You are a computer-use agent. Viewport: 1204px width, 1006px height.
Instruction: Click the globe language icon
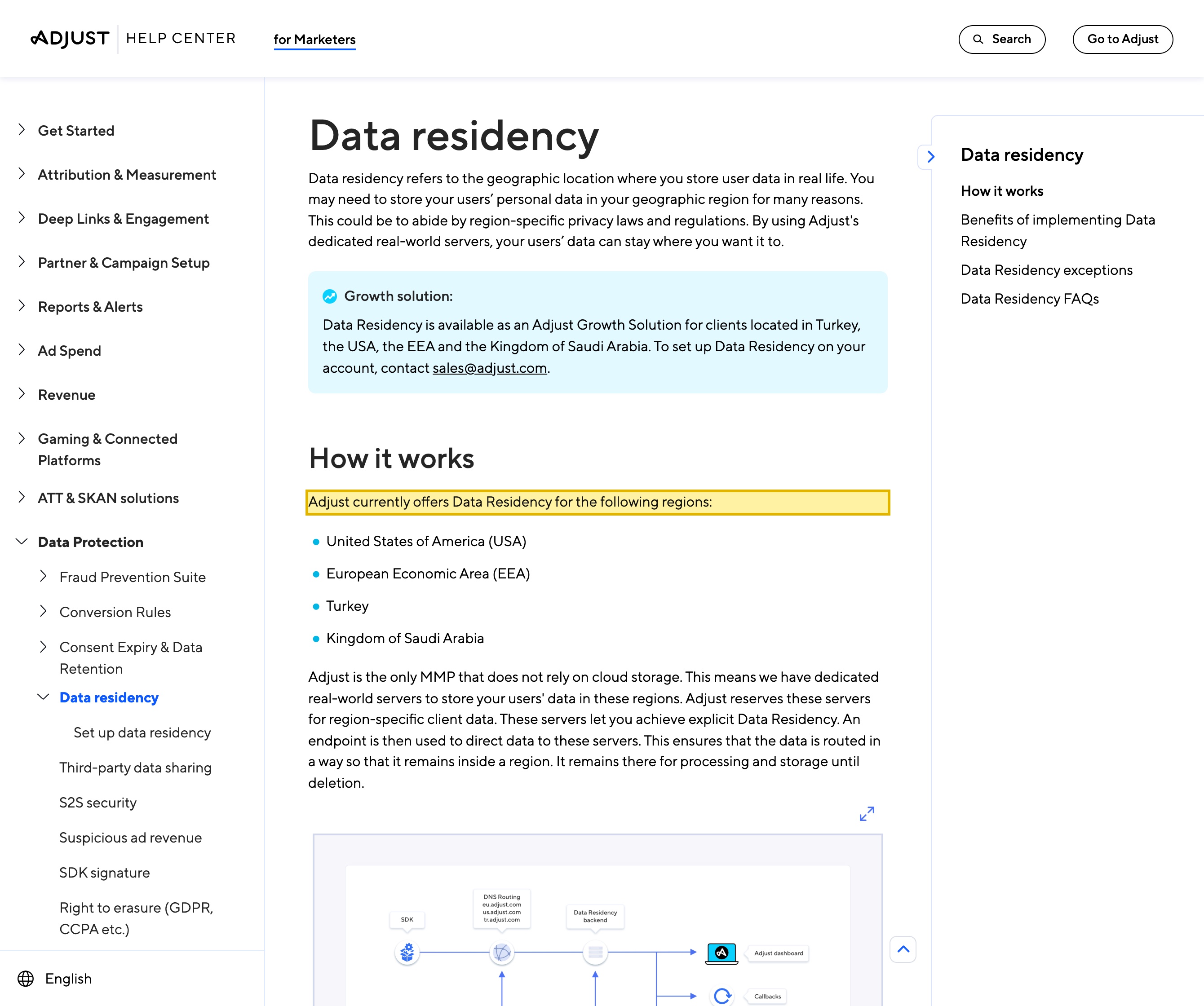(x=25, y=979)
